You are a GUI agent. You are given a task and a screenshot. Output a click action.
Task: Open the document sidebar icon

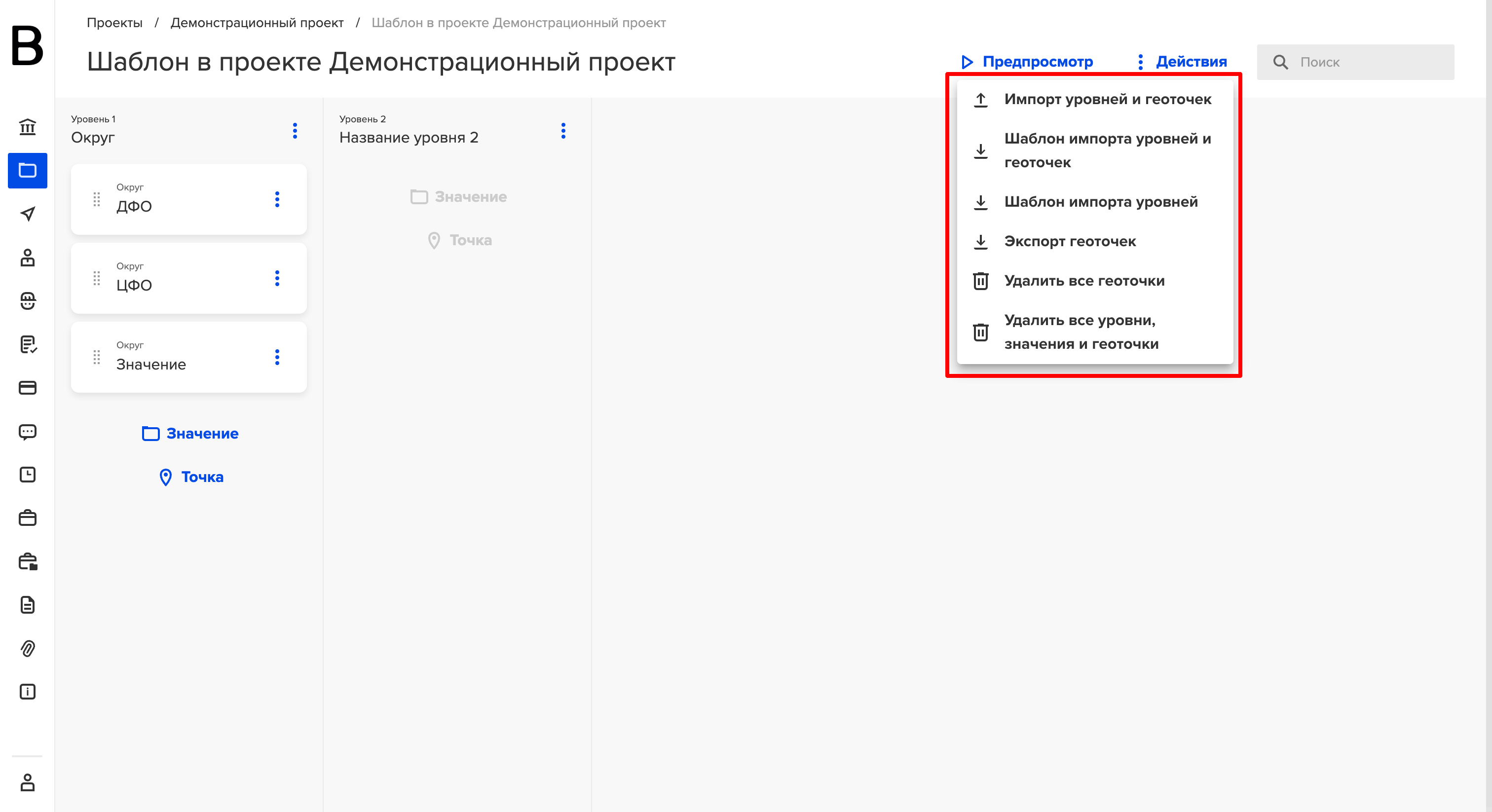pos(27,605)
